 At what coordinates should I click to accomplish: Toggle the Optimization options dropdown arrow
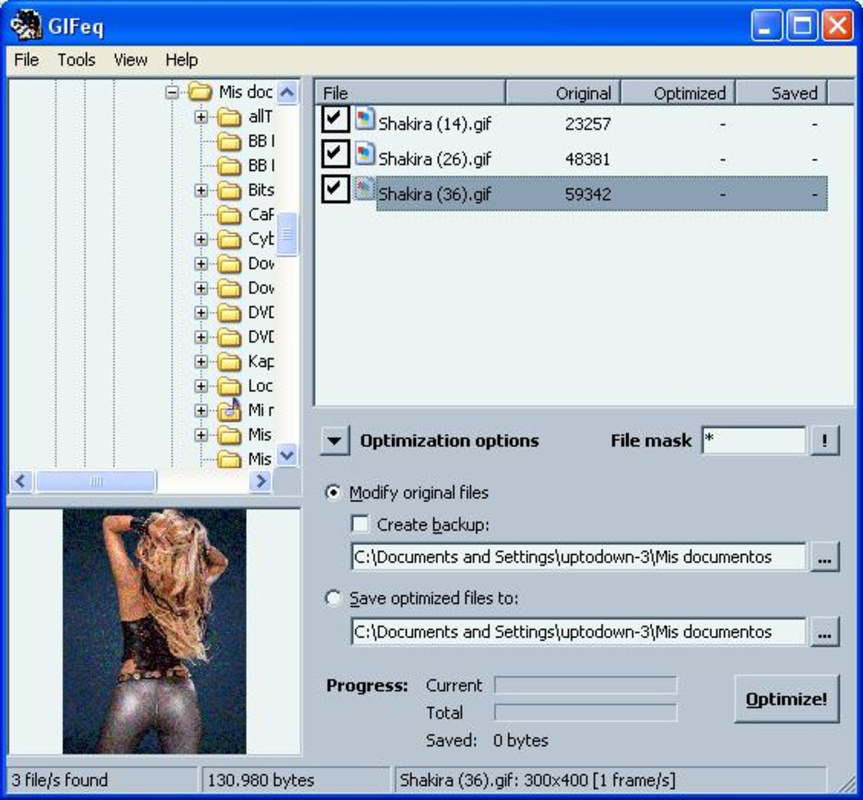pos(334,441)
